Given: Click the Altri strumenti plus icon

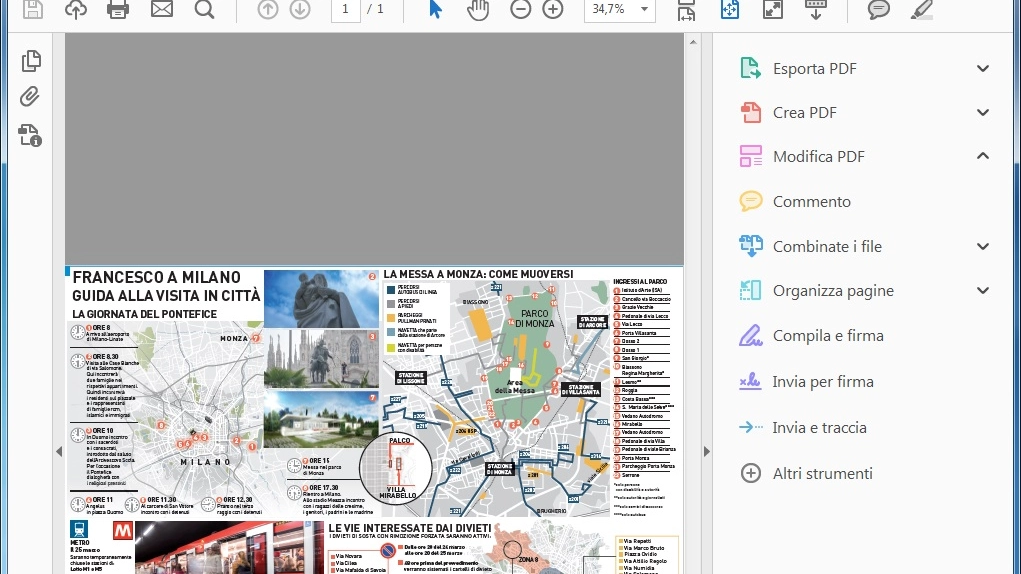Looking at the screenshot, I should point(750,473).
